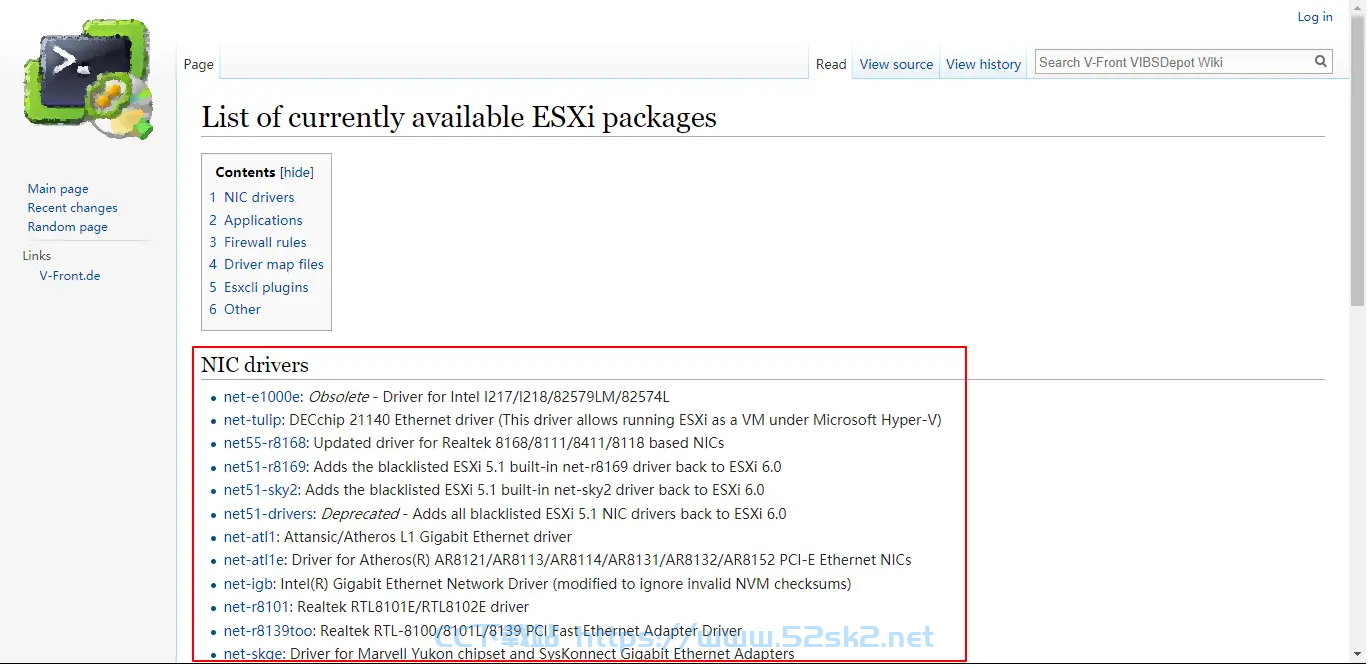Switch to the View source tab

[x=896, y=64]
